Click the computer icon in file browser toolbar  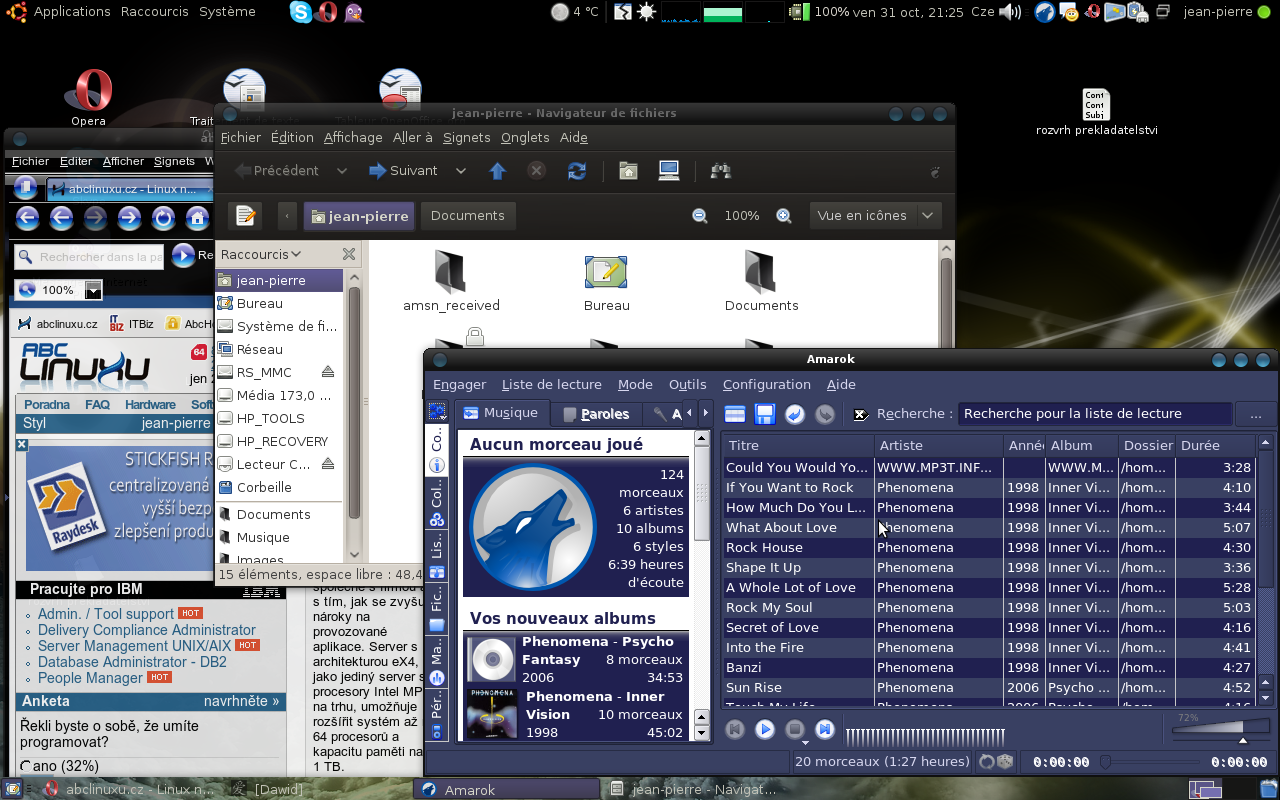pos(669,171)
